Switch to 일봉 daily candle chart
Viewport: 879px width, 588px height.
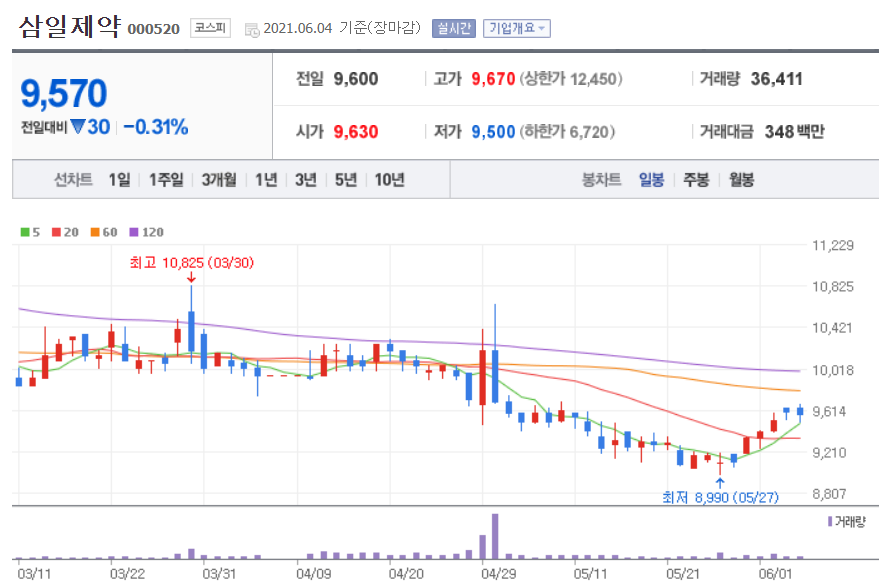coord(651,180)
